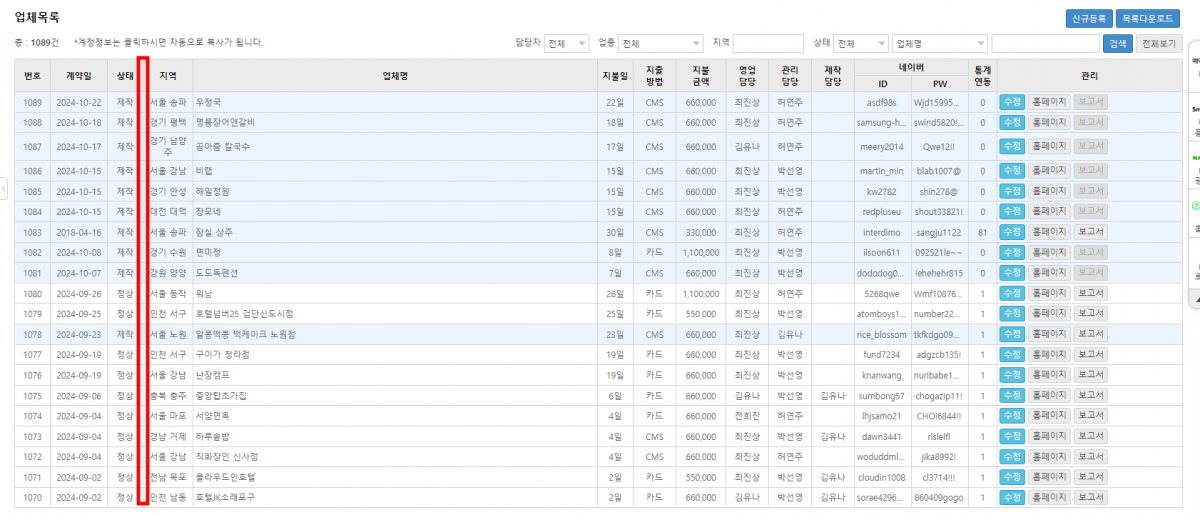Viewport: 1200px width, 515px height.
Task: Click the 신규등록 button
Action: (1090, 18)
